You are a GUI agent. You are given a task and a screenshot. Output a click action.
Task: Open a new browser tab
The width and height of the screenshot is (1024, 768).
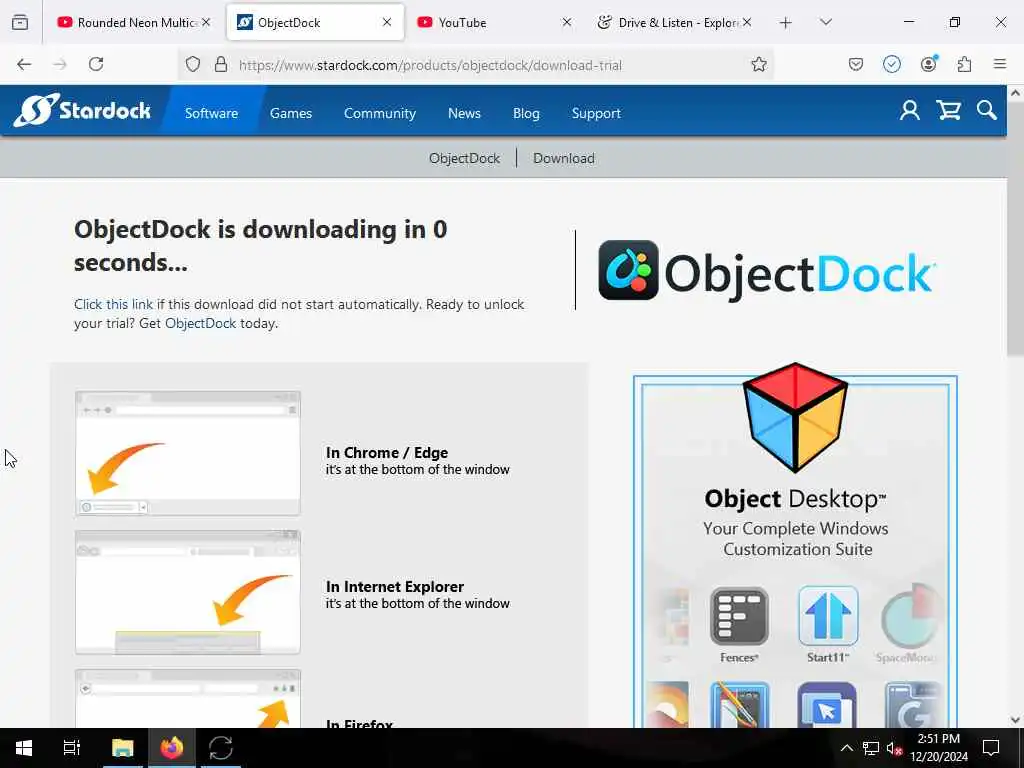pos(785,23)
